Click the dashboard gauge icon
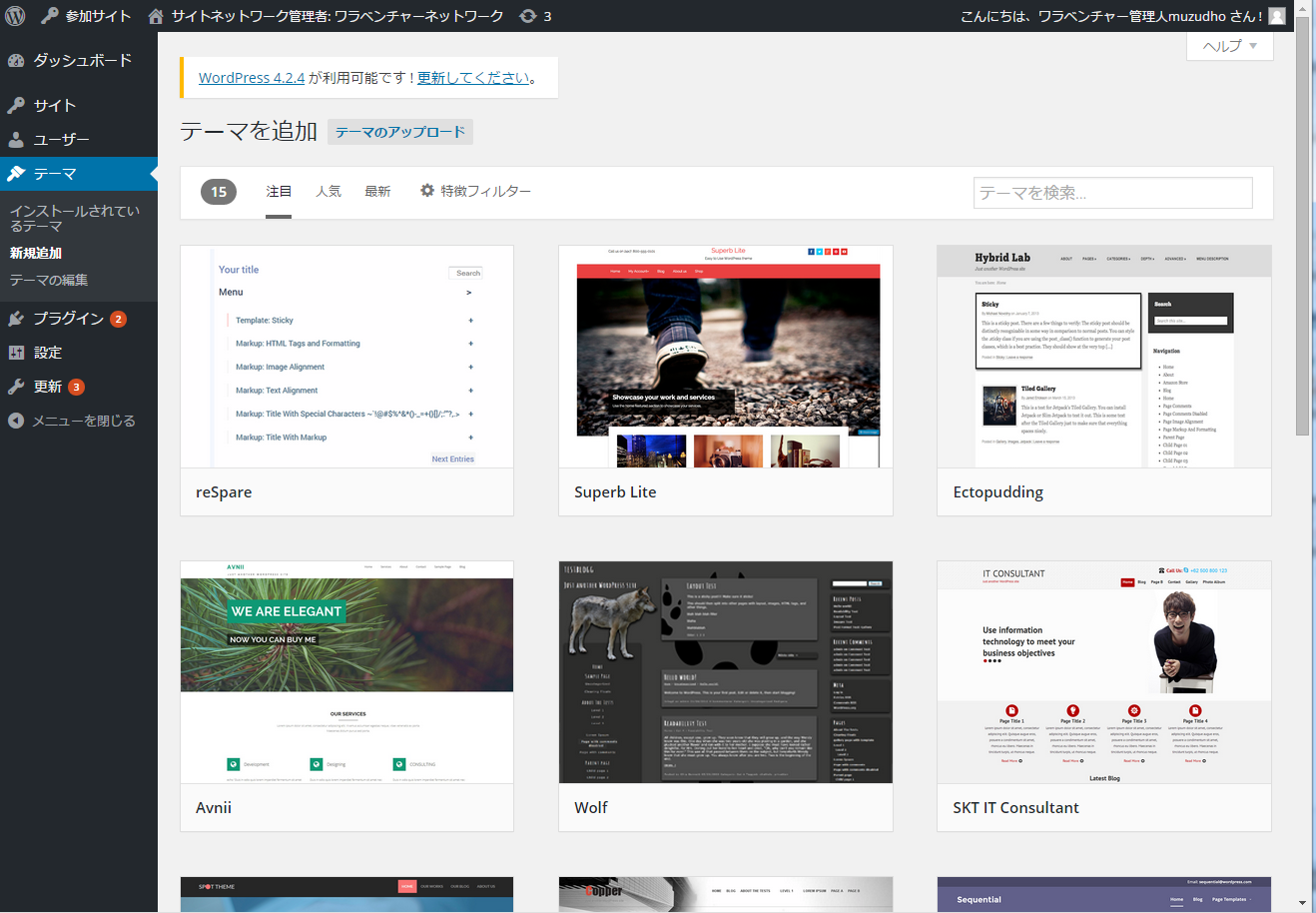The image size is (1316, 913). [16, 60]
